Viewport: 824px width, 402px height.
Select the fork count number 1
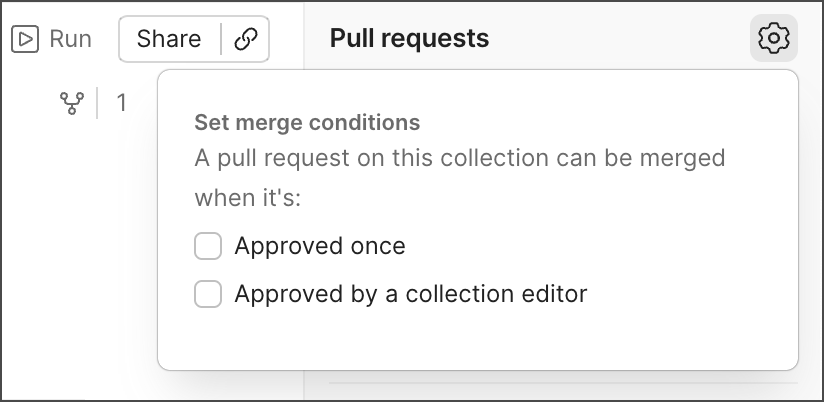[121, 103]
